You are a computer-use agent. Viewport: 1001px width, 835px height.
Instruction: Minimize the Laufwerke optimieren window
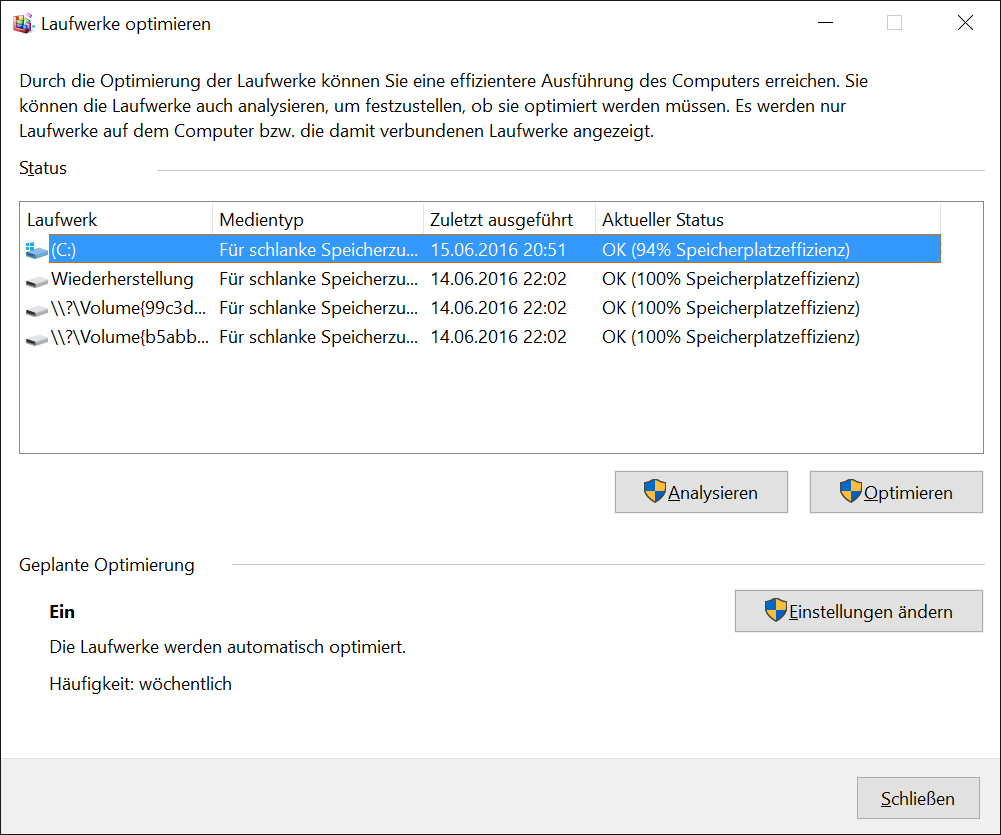[825, 23]
